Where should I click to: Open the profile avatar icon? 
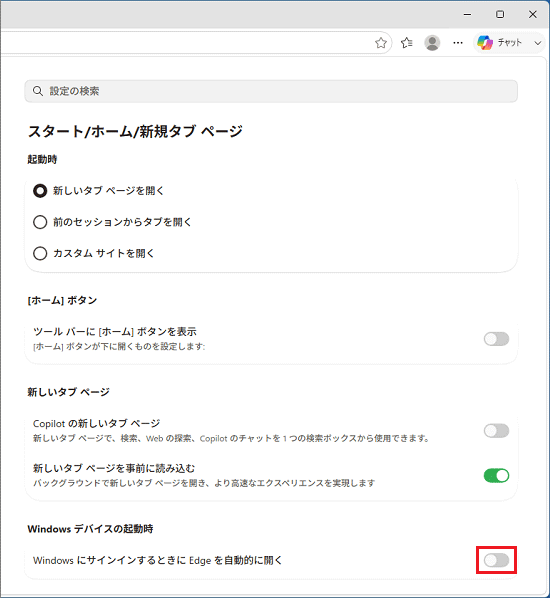[x=432, y=43]
